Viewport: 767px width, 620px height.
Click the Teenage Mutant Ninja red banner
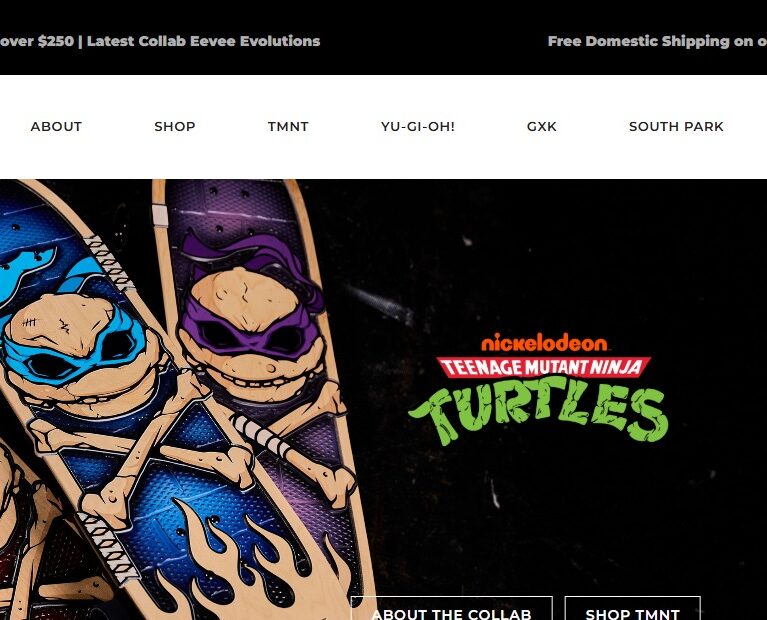pos(543,367)
